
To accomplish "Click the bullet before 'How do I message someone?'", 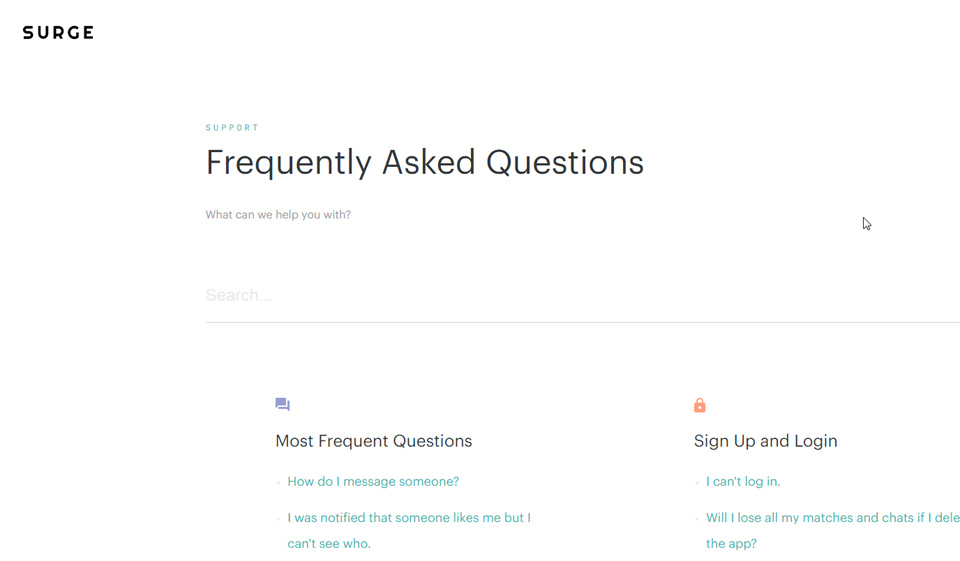I will tap(278, 483).
